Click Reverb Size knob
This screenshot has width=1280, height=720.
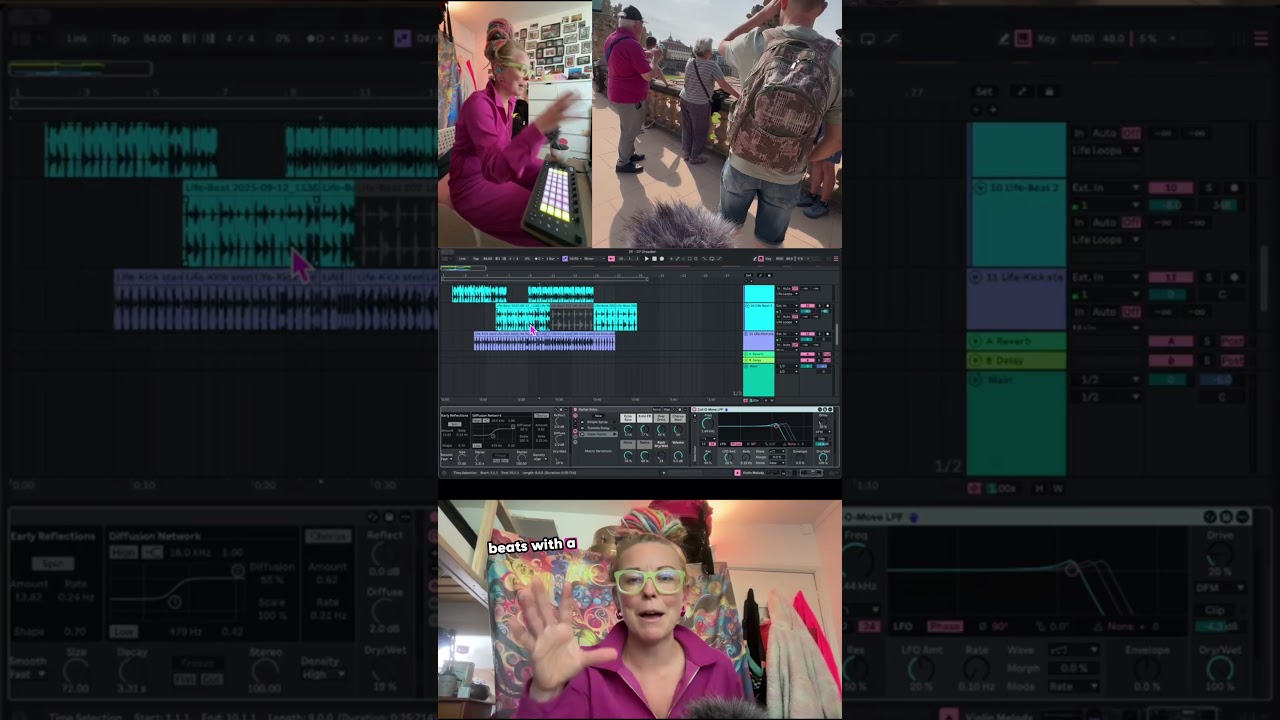[462, 458]
